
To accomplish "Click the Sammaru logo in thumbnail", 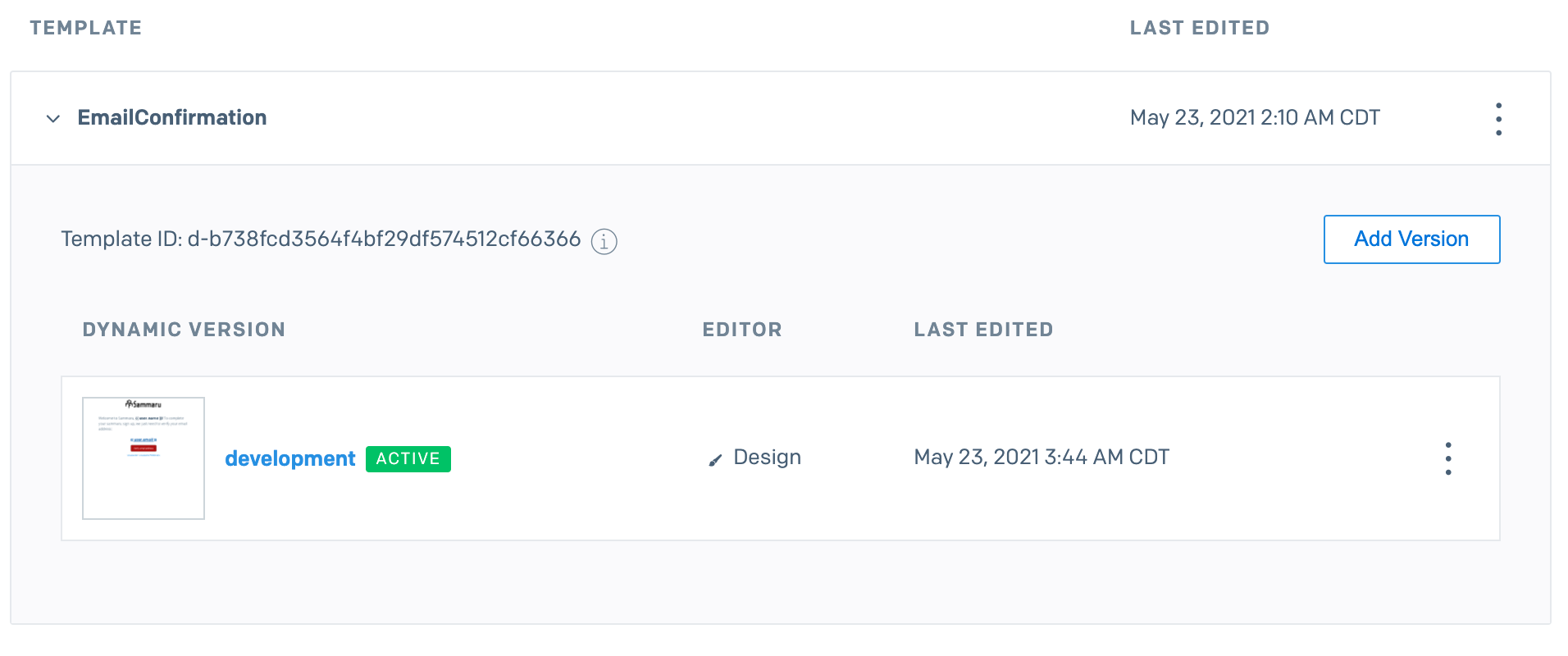I will click(144, 404).
